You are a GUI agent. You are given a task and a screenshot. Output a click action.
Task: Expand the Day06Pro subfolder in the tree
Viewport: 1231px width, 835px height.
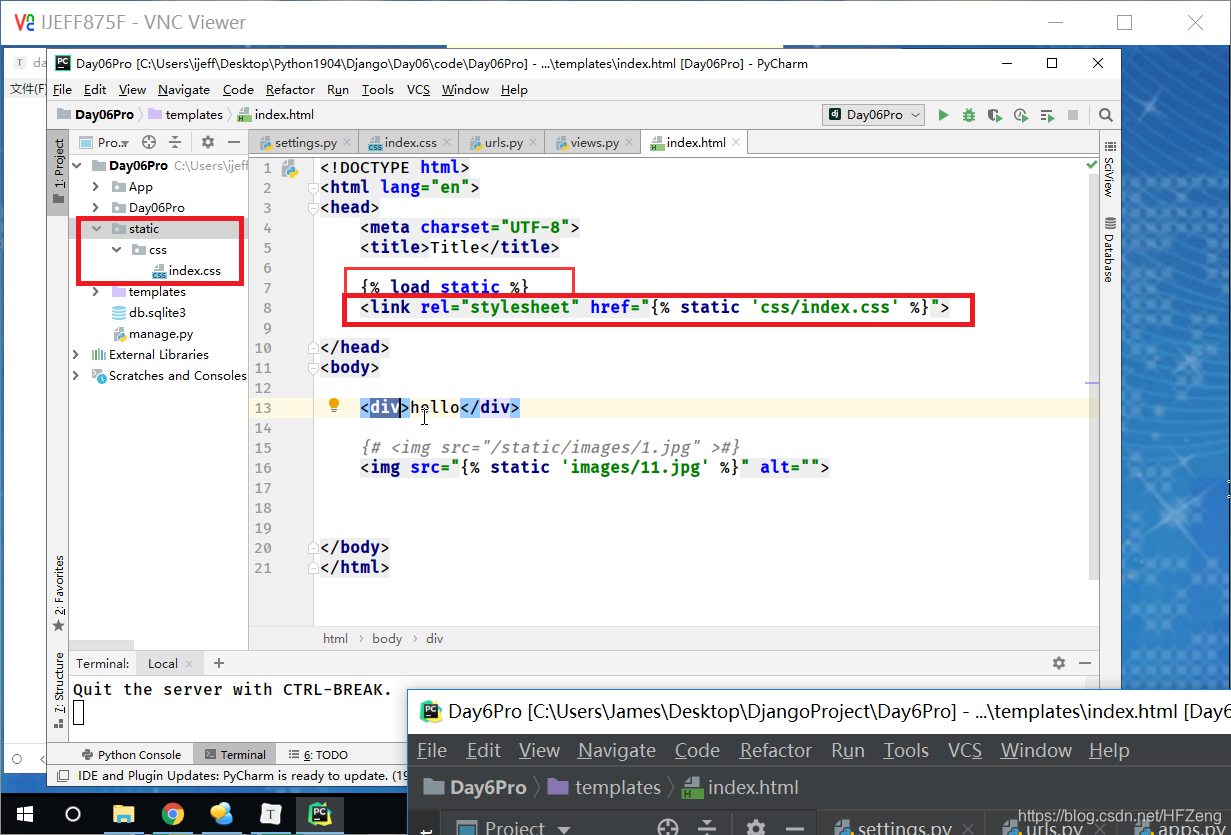click(x=96, y=208)
